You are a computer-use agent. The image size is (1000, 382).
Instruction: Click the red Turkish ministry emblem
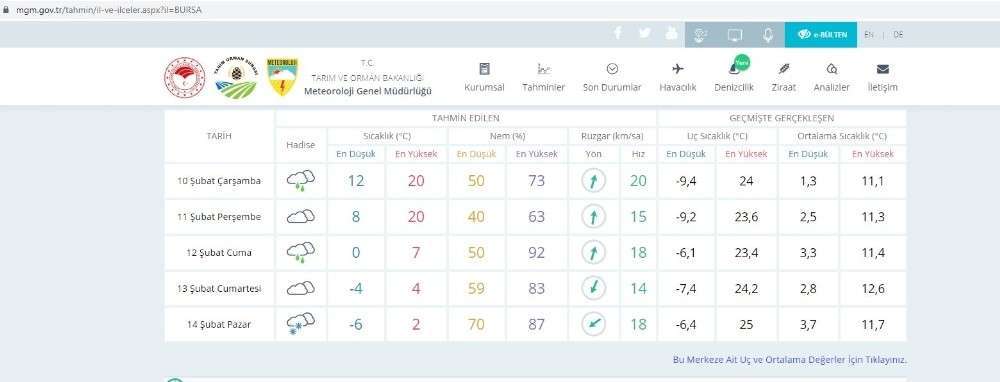pyautogui.click(x=185, y=77)
